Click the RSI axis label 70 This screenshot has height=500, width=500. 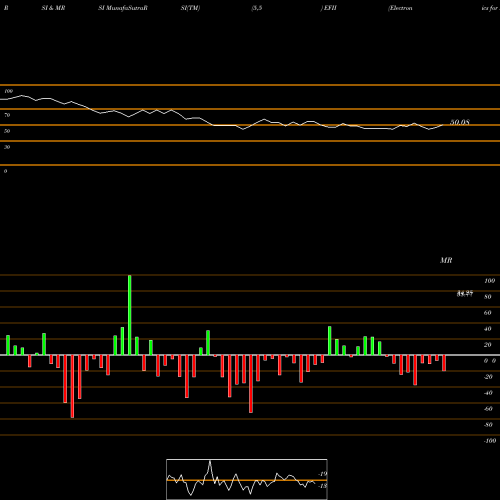tap(7, 115)
